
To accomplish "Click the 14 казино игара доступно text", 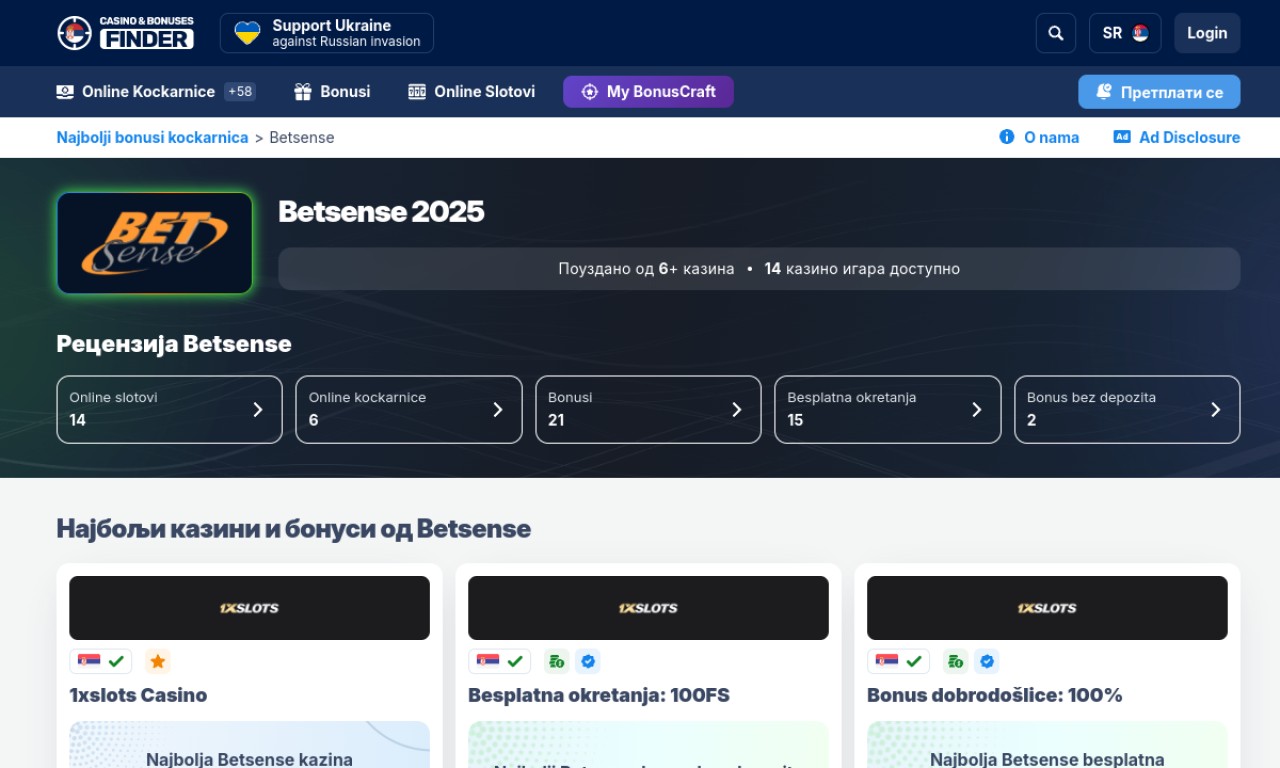I will tap(862, 269).
